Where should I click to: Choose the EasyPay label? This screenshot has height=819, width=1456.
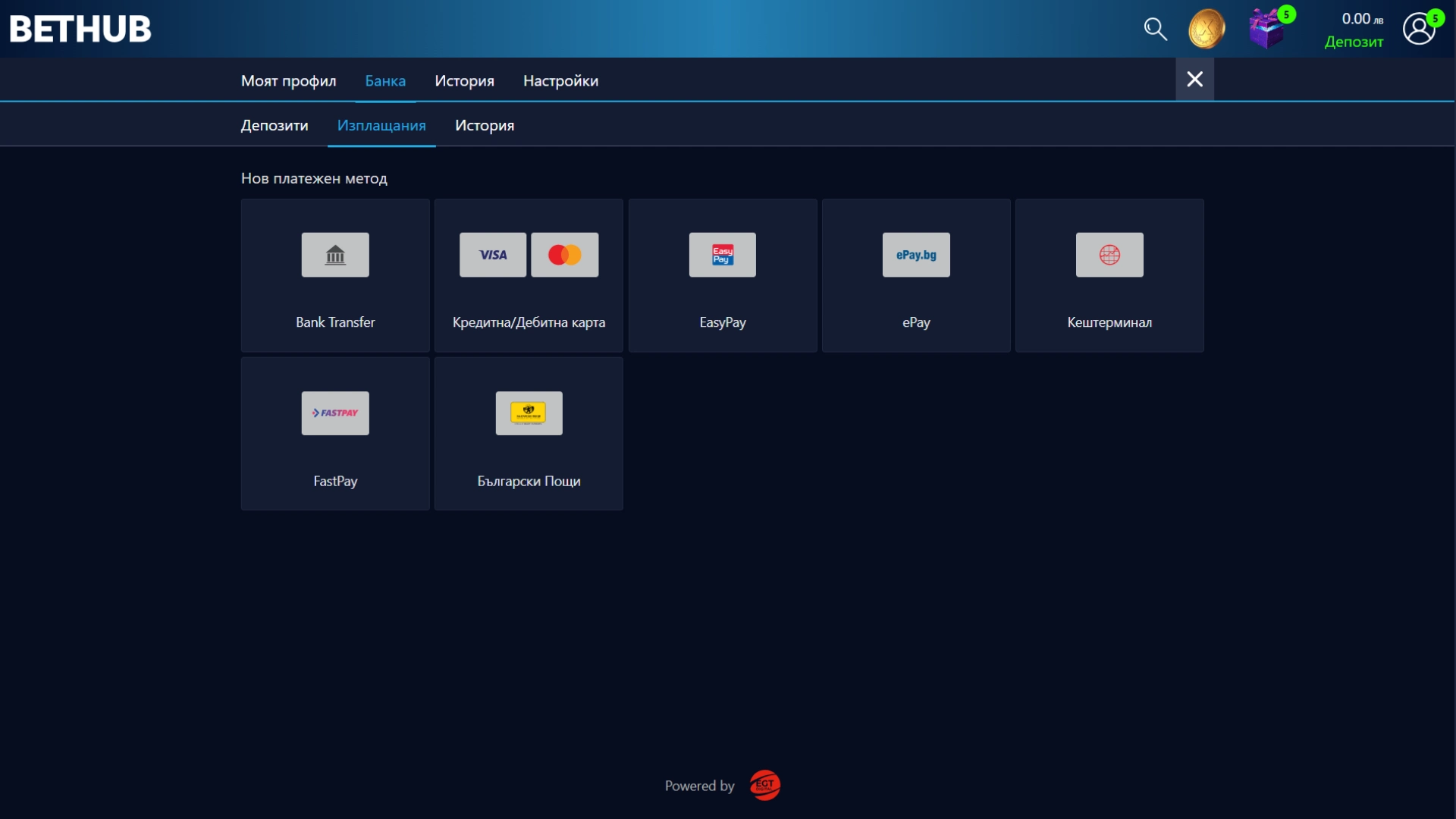click(723, 322)
